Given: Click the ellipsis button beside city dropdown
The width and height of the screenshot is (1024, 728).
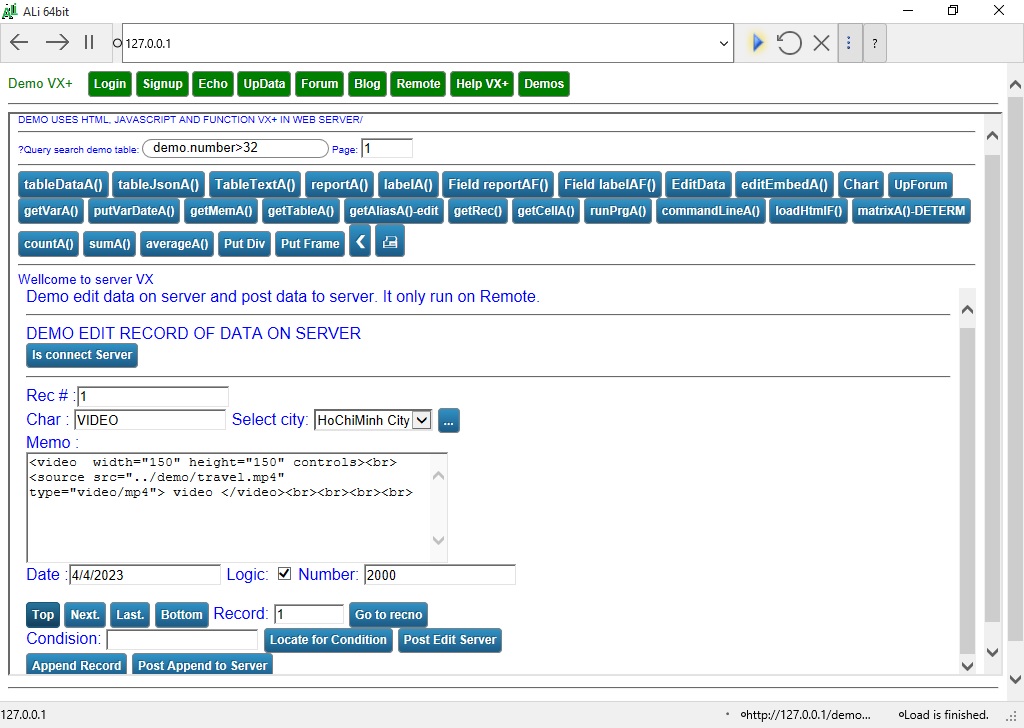Looking at the screenshot, I should point(448,421).
